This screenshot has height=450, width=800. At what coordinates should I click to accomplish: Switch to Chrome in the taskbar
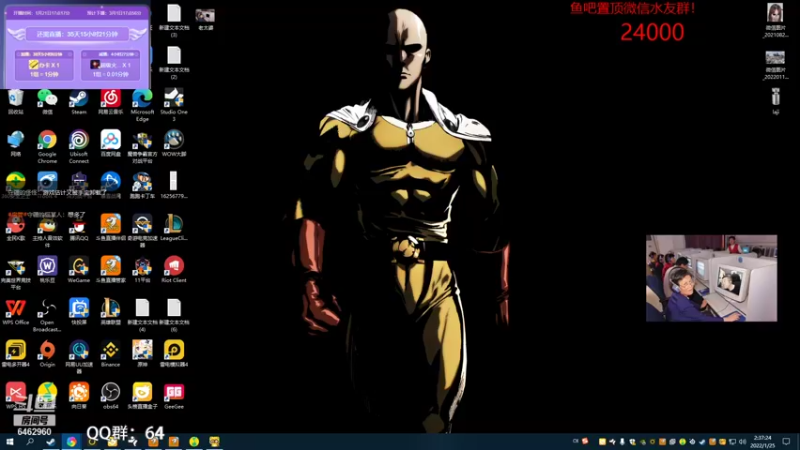pos(71,442)
